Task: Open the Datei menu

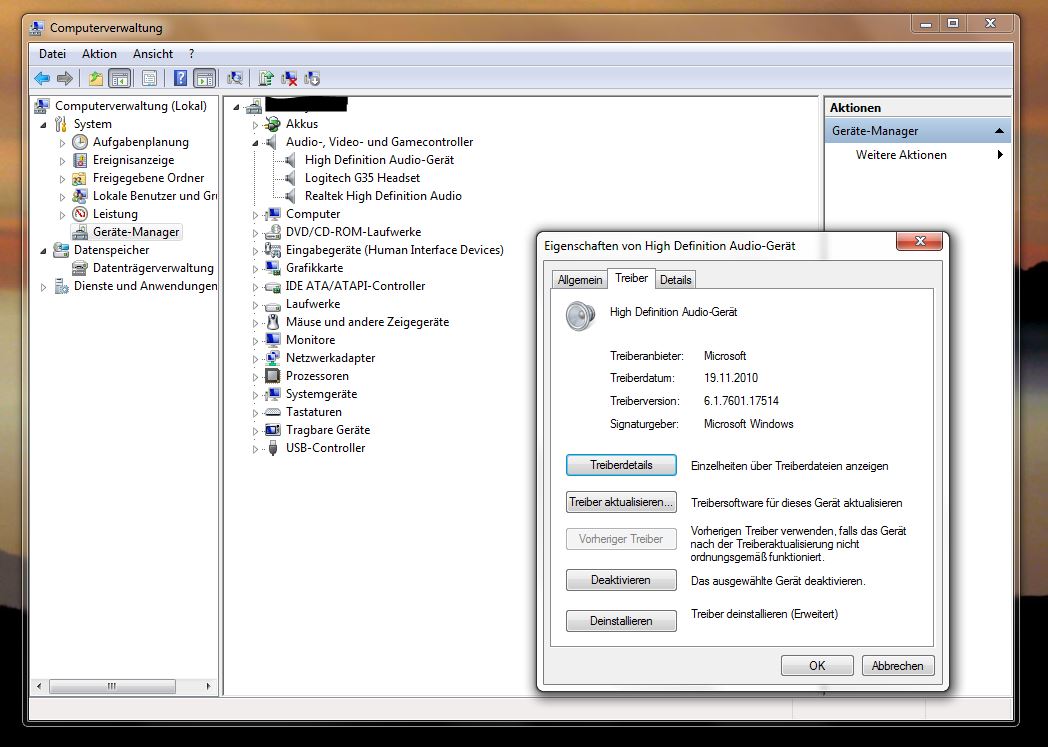Action: pyautogui.click(x=53, y=54)
